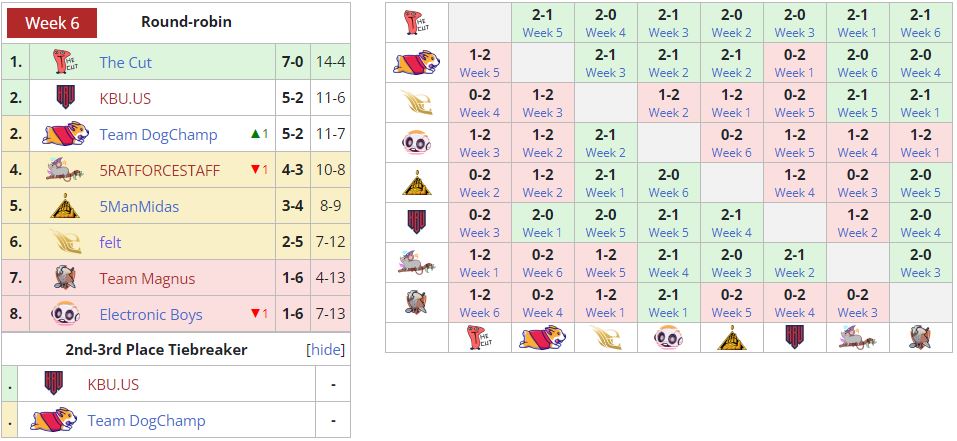
Task: Click 5ManMidas triangle logo in standings
Action: click(x=67, y=206)
